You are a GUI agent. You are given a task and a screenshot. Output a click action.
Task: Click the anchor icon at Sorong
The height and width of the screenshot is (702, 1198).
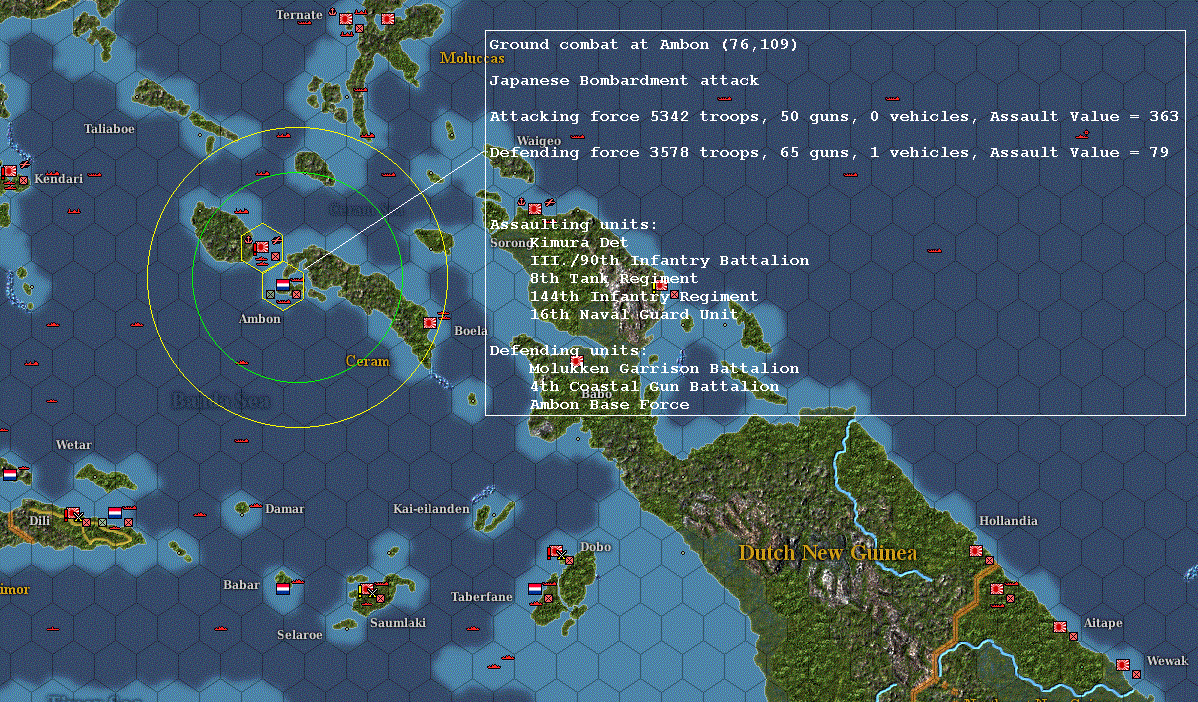(522, 202)
